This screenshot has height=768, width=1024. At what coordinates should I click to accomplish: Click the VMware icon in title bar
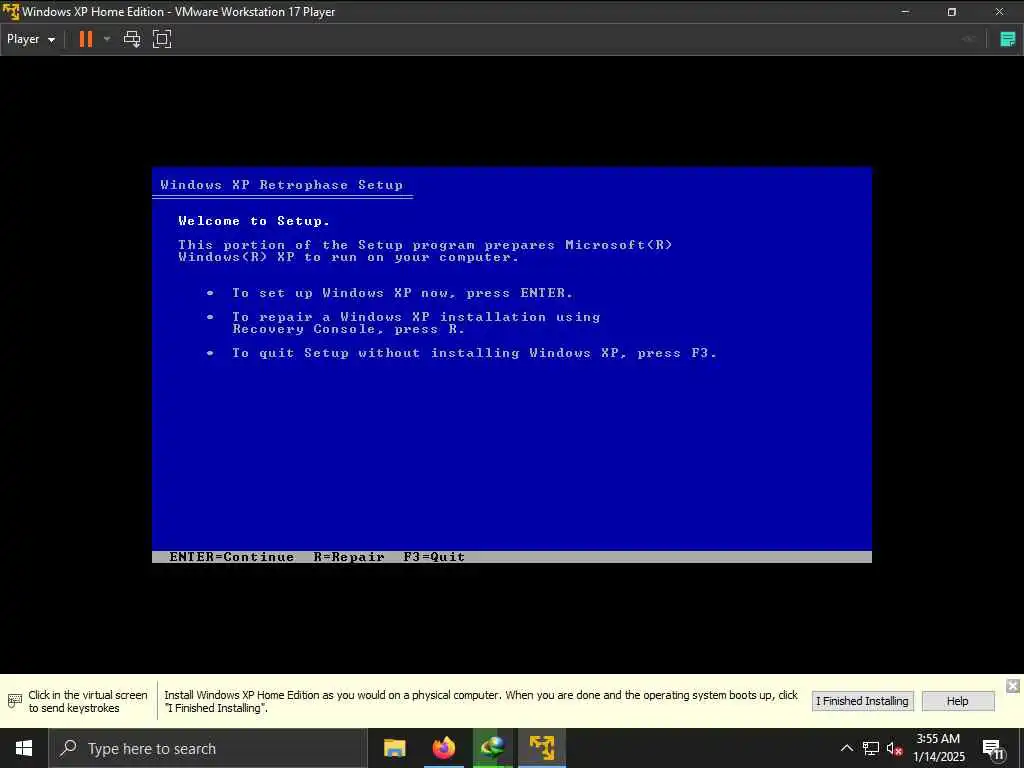pos(10,11)
